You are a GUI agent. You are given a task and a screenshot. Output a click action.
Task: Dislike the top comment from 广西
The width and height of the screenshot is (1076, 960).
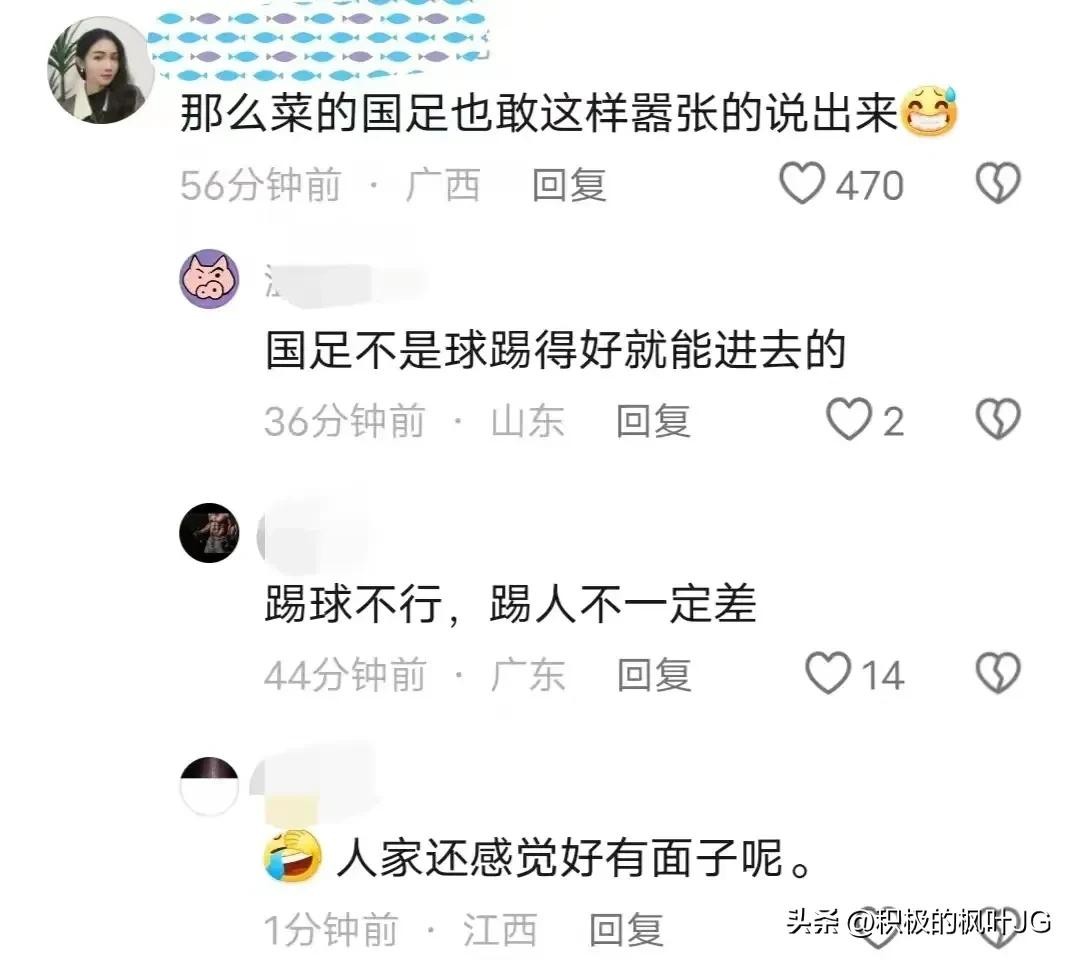tap(998, 183)
